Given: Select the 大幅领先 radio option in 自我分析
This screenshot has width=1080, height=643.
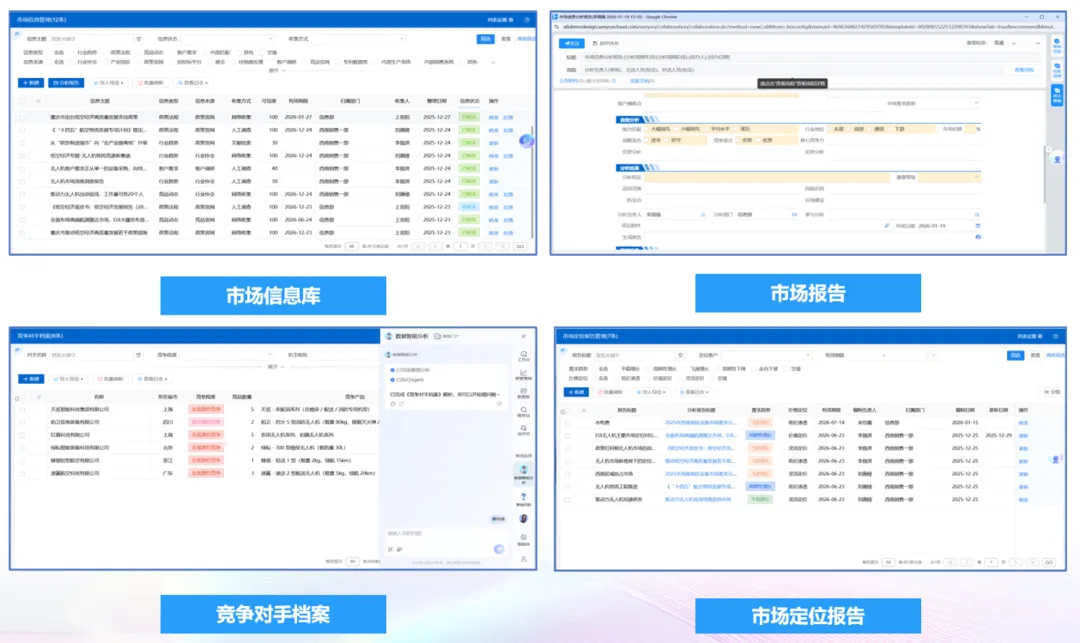Looking at the screenshot, I should (644, 128).
